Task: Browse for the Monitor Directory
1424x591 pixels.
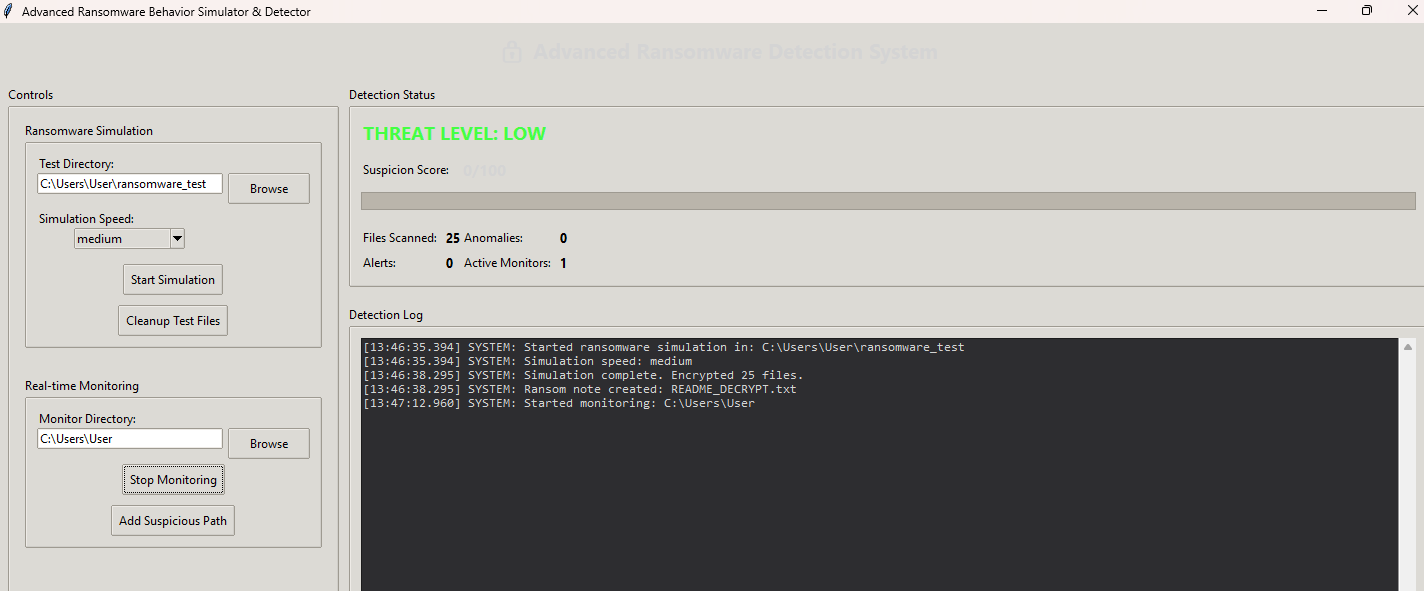Action: [268, 443]
